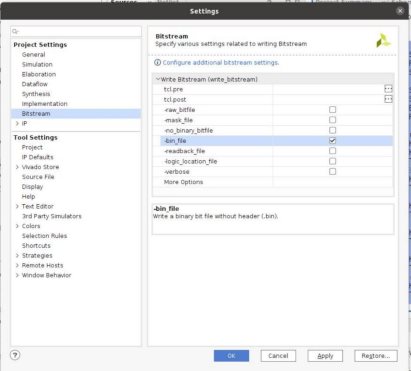
Task: Click the Cancel button
Action: pos(278,356)
